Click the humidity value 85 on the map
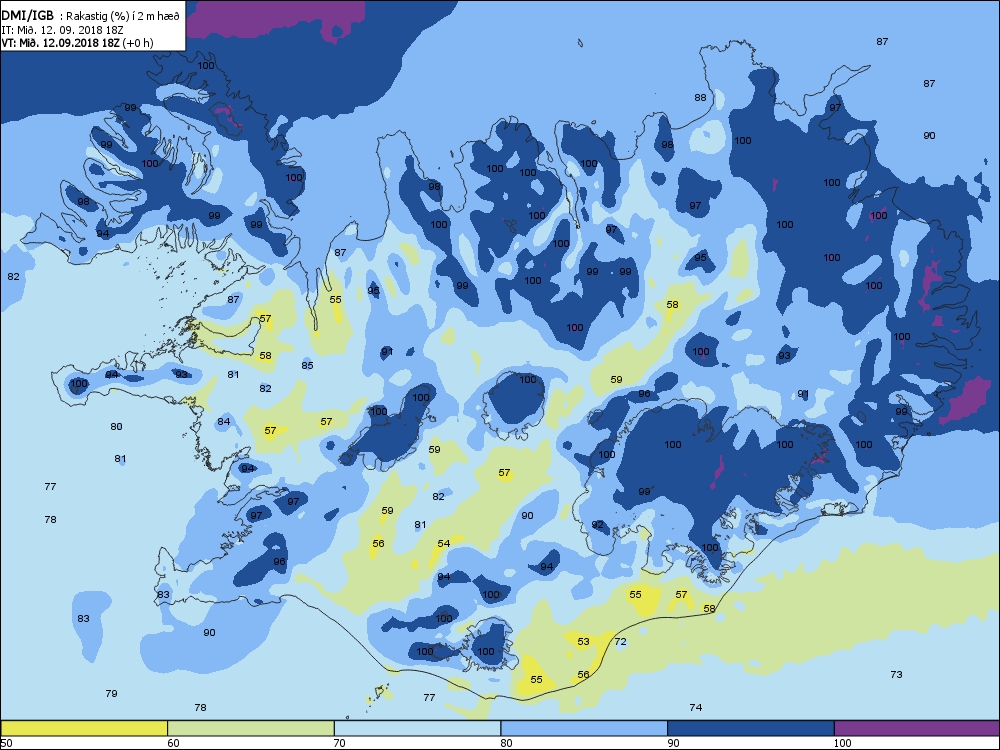 click(307, 365)
